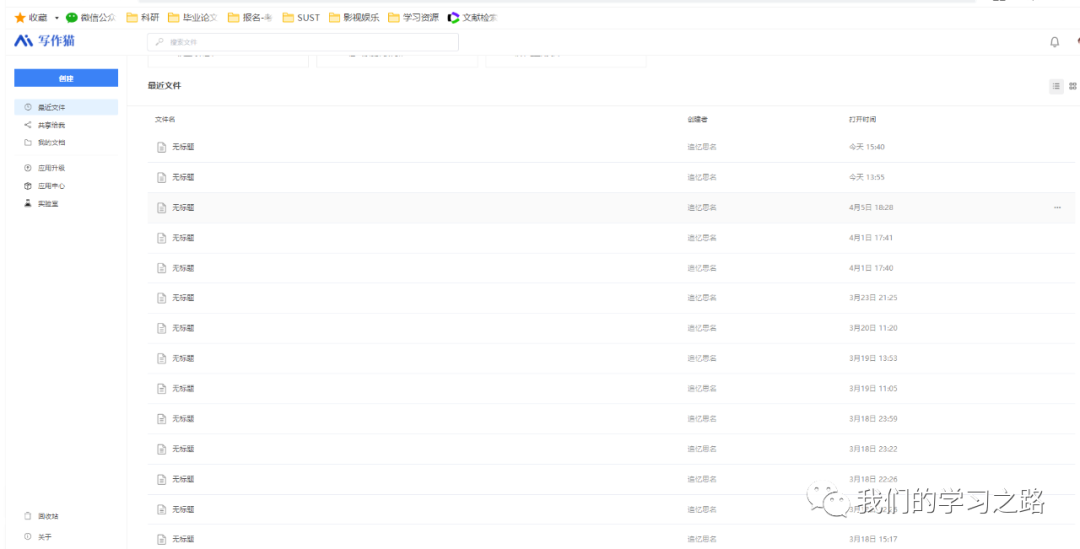Click the 写作猫 logo
1080x549 pixels.
coord(44,41)
